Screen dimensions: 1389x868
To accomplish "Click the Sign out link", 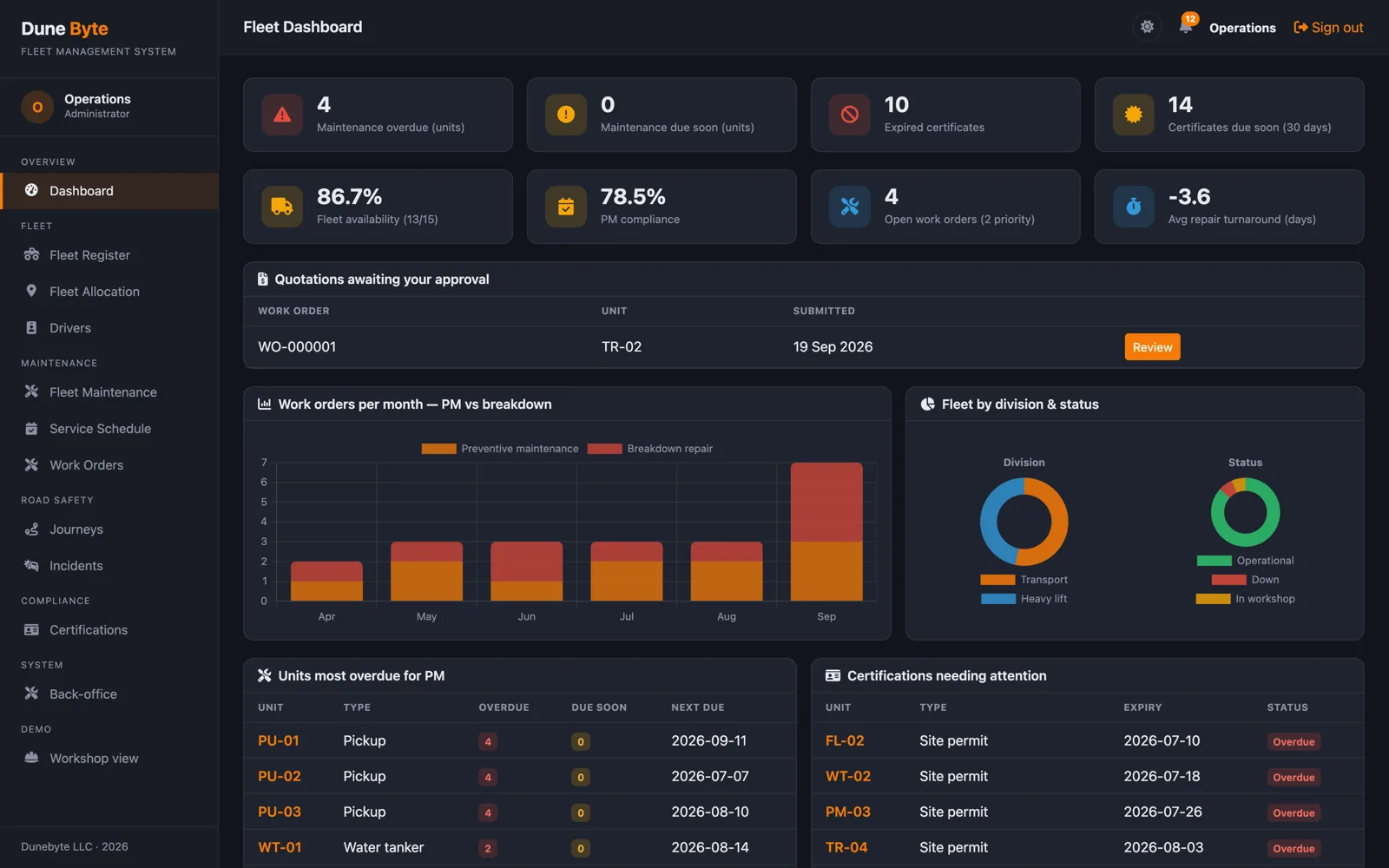I will [x=1328, y=28].
